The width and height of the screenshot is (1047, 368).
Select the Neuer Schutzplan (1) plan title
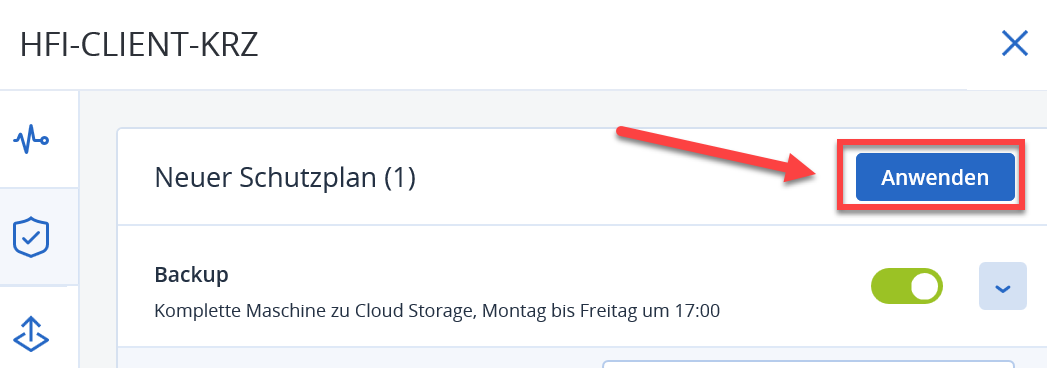(285, 178)
